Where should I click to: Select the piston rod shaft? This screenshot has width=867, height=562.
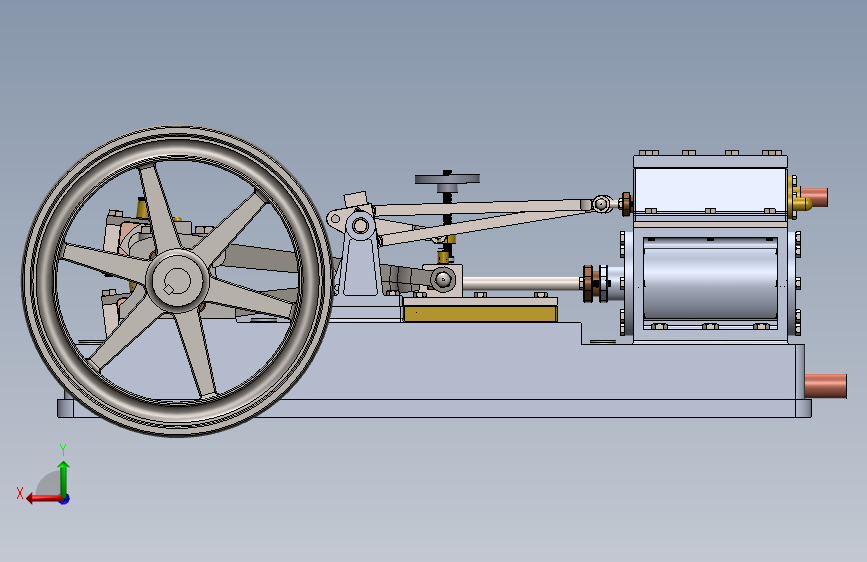click(522, 283)
